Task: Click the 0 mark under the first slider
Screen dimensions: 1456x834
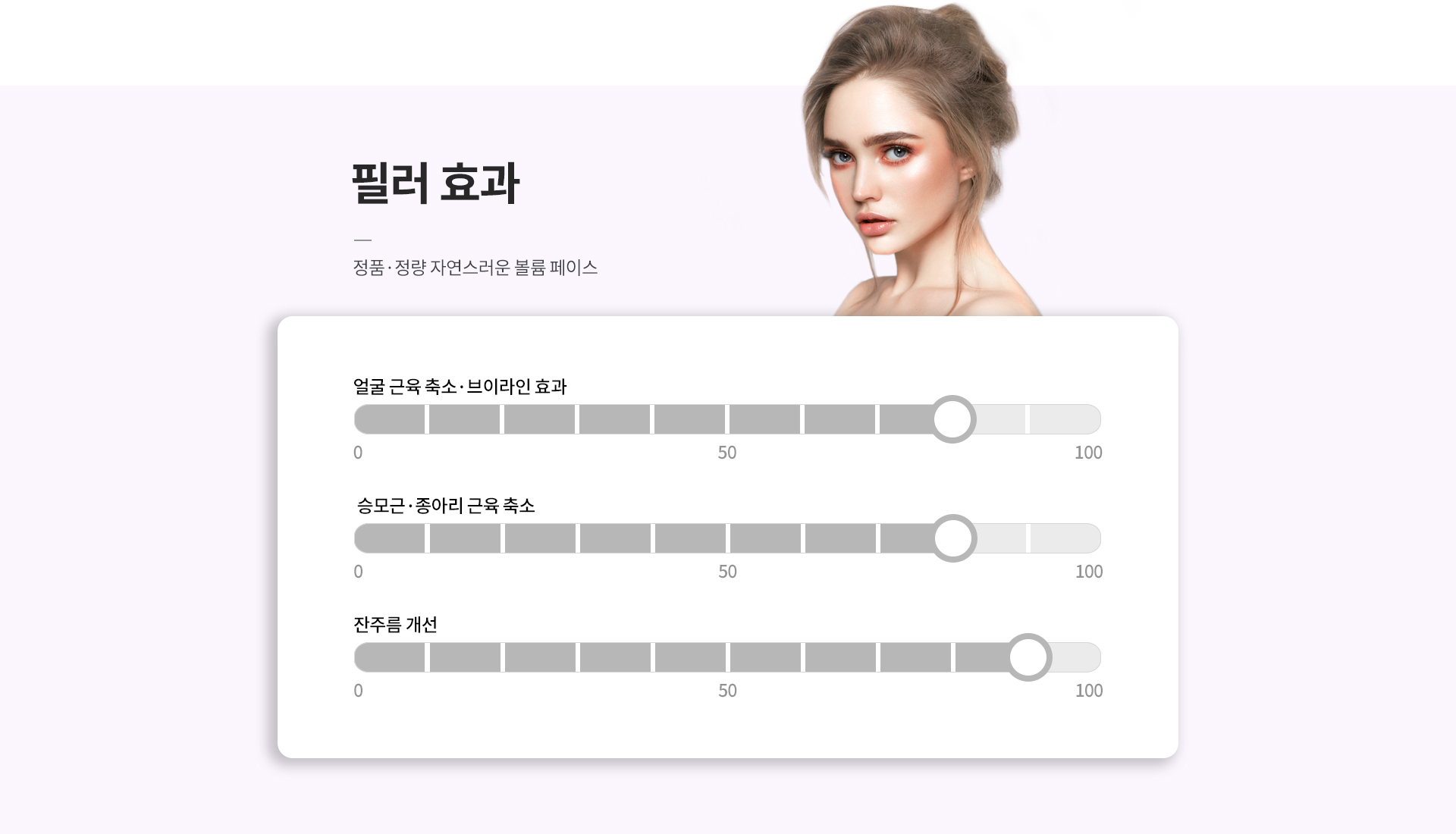Action: pos(358,453)
